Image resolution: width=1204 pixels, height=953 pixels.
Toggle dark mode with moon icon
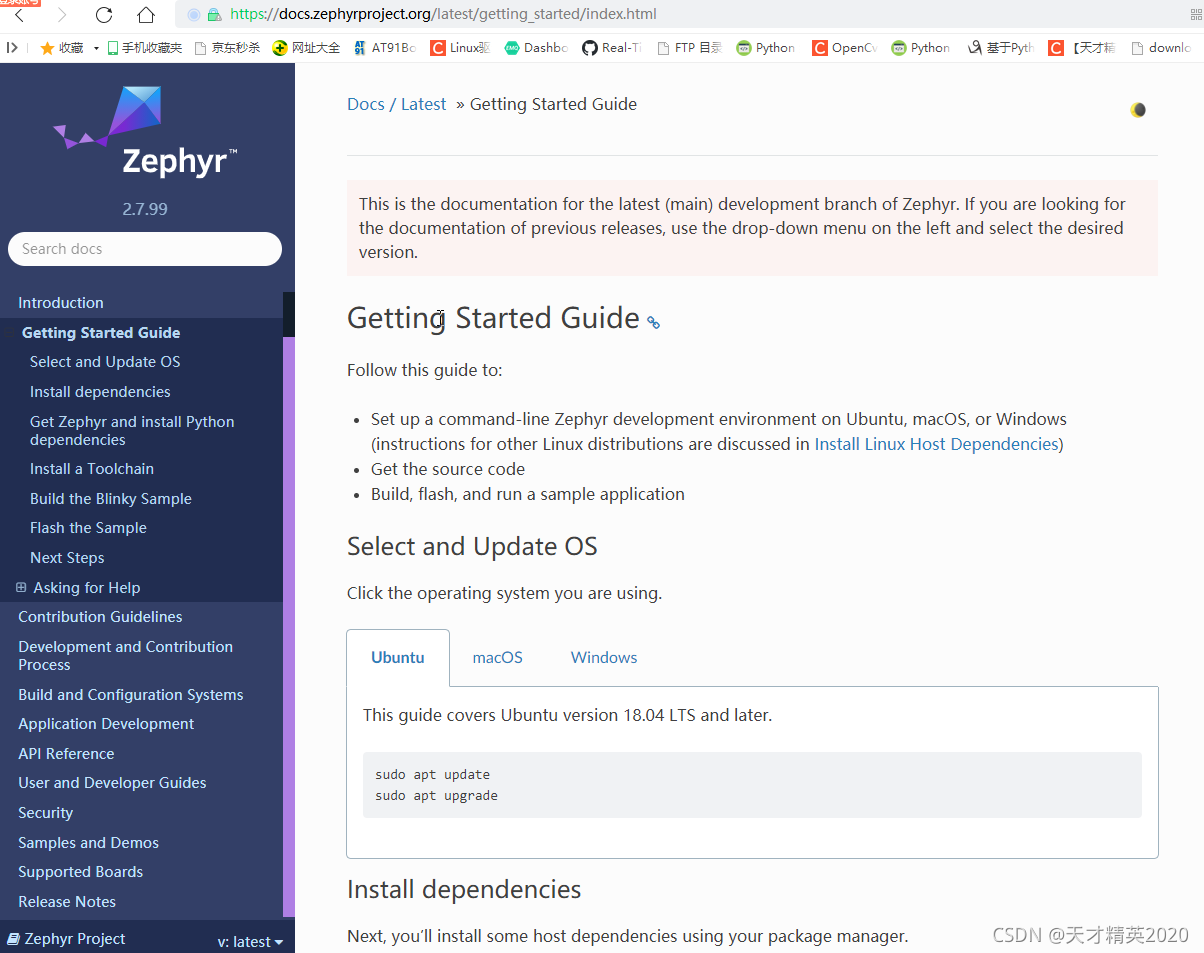(x=1138, y=110)
